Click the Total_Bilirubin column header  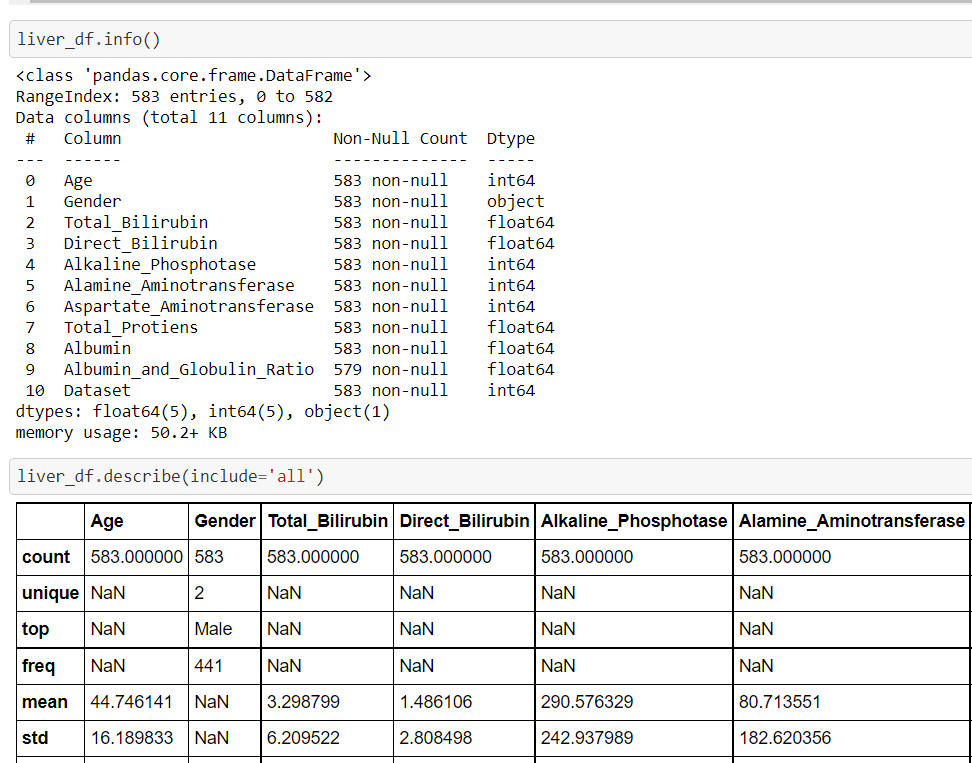click(x=327, y=521)
